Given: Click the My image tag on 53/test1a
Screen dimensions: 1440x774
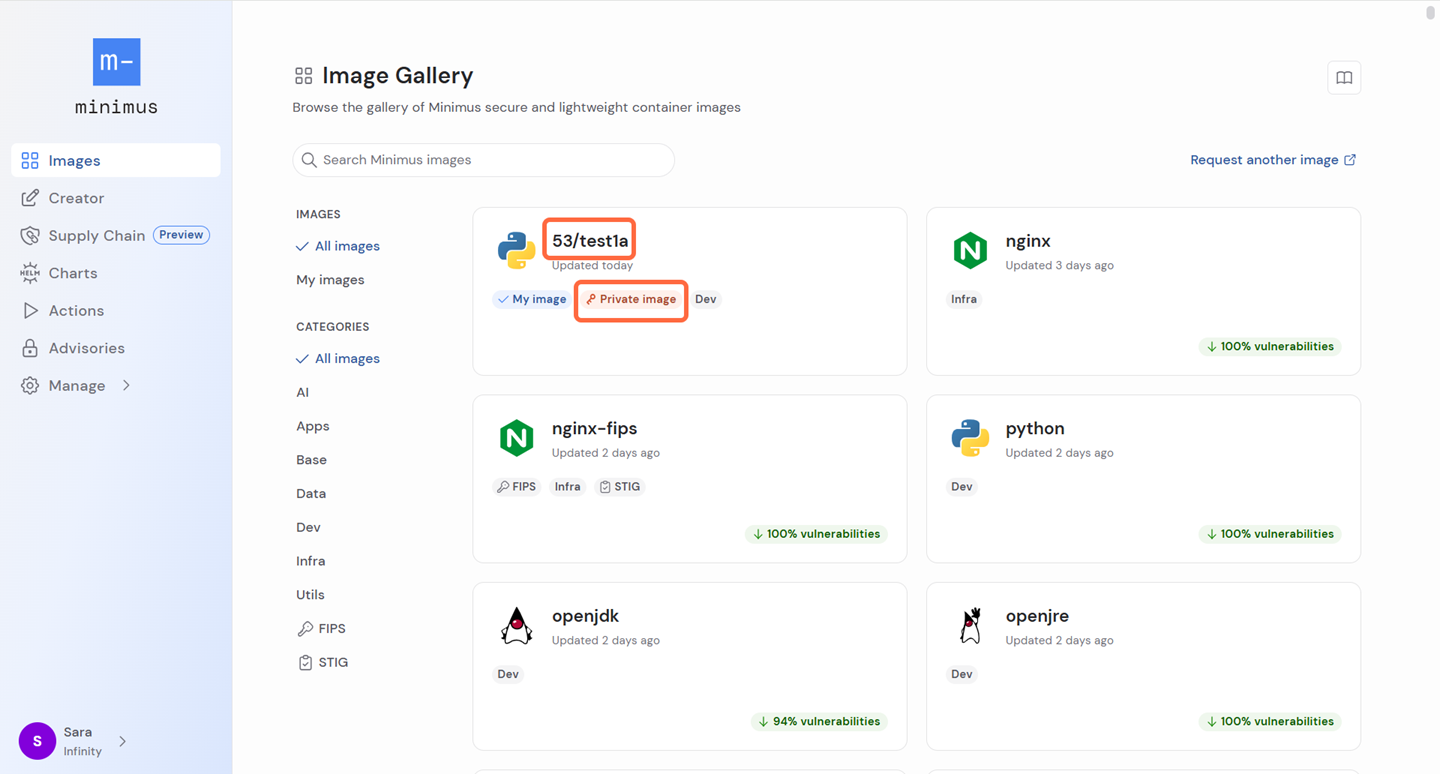Looking at the screenshot, I should (532, 299).
